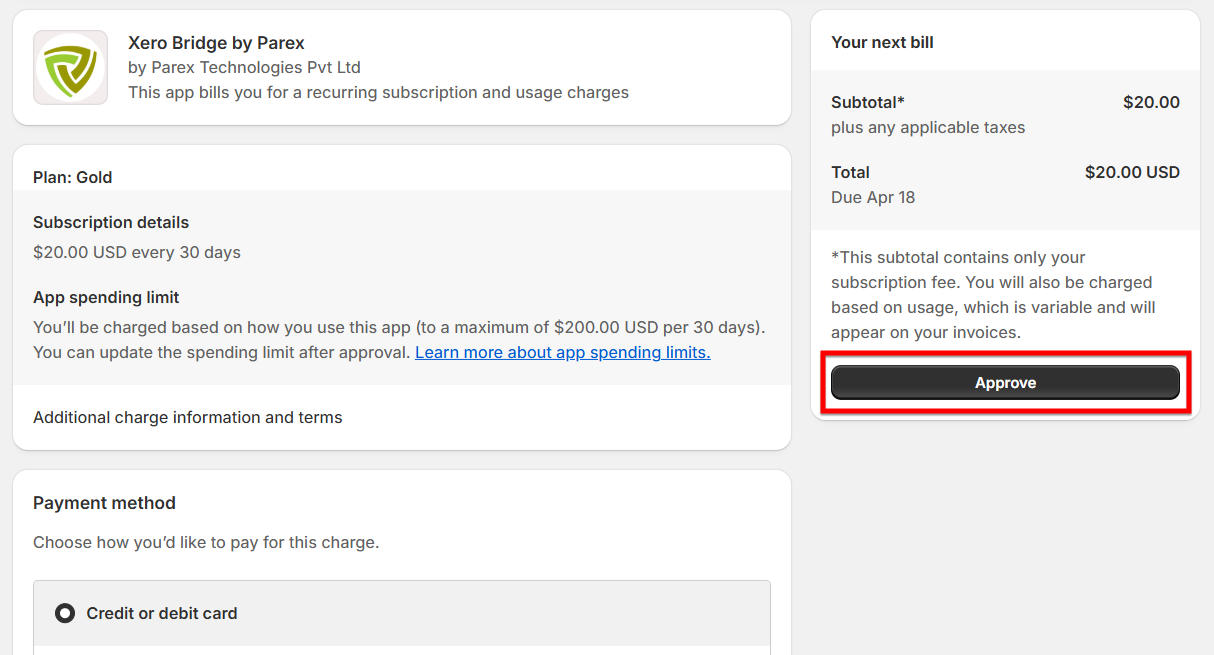Click the Due Apr 18 date text
The width and height of the screenshot is (1214, 655).
tap(873, 197)
